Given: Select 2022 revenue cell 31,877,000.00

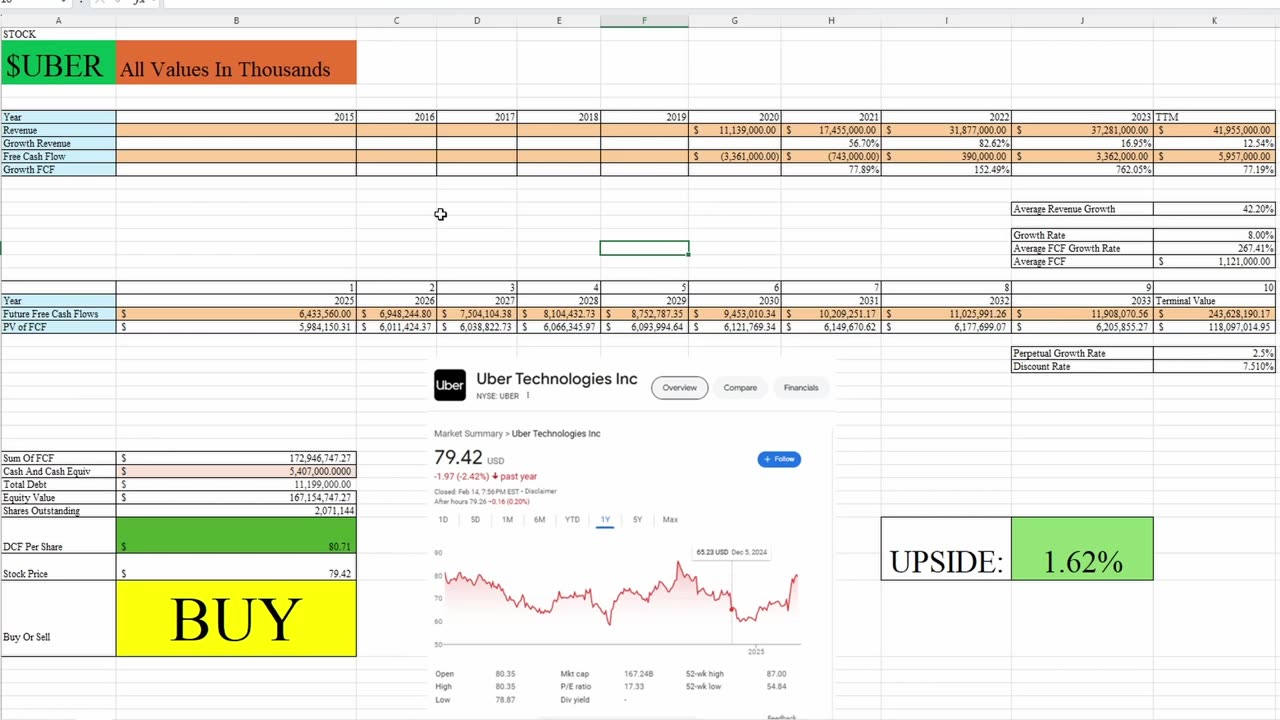Looking at the screenshot, I should (x=946, y=130).
